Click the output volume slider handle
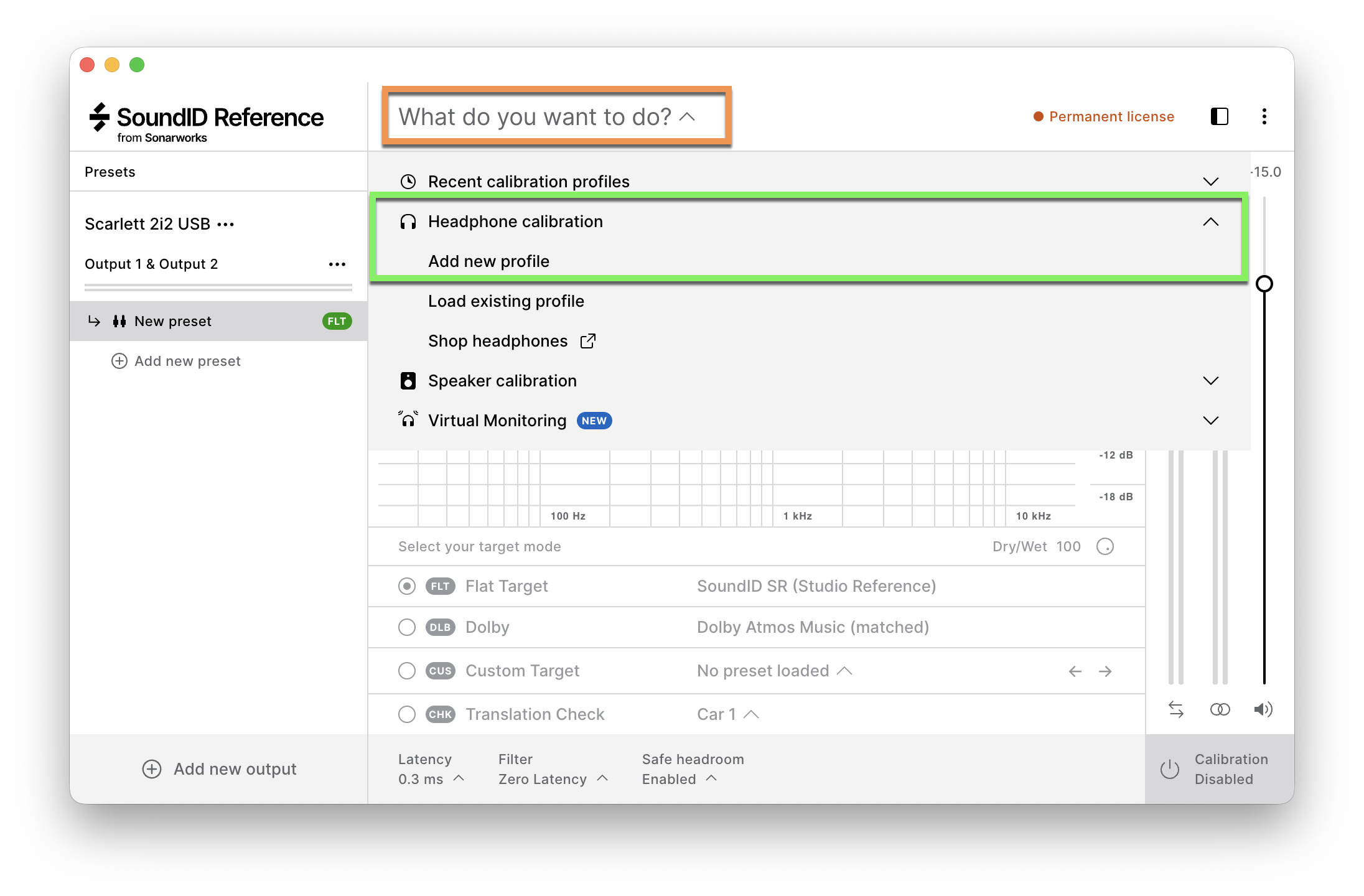The width and height of the screenshot is (1364, 896). [1264, 284]
